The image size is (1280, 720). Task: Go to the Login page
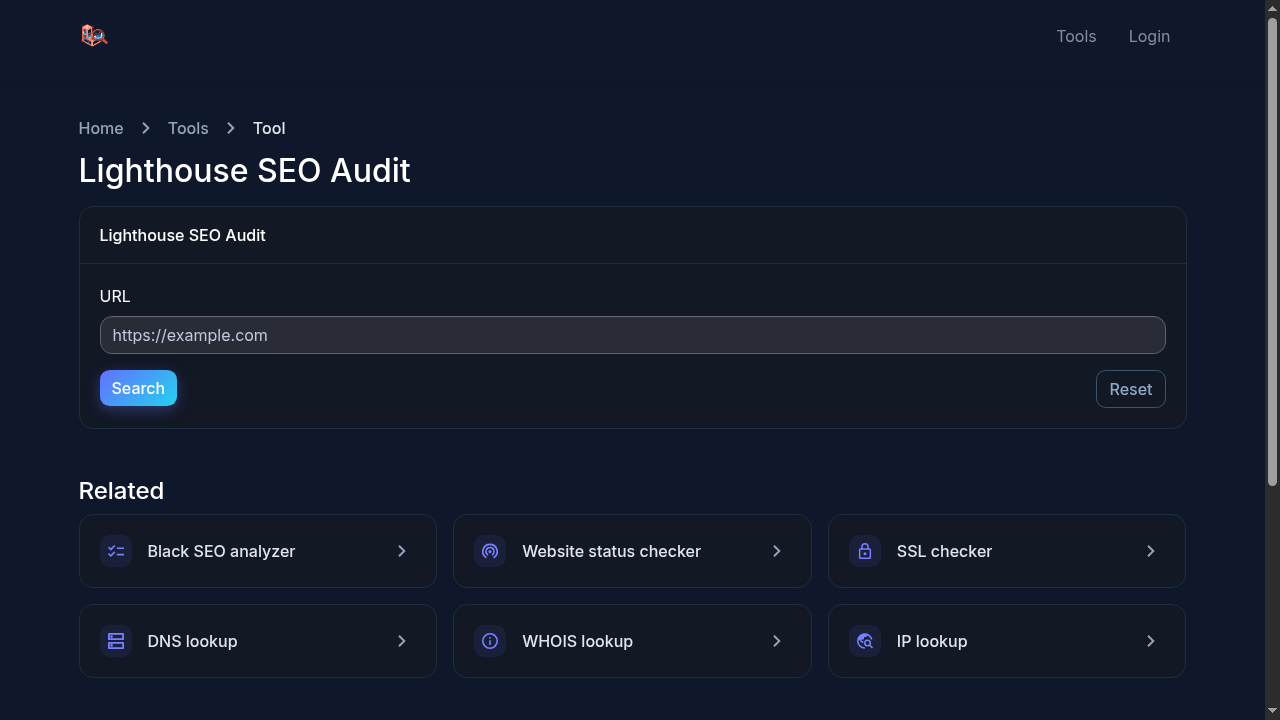[x=1149, y=36]
